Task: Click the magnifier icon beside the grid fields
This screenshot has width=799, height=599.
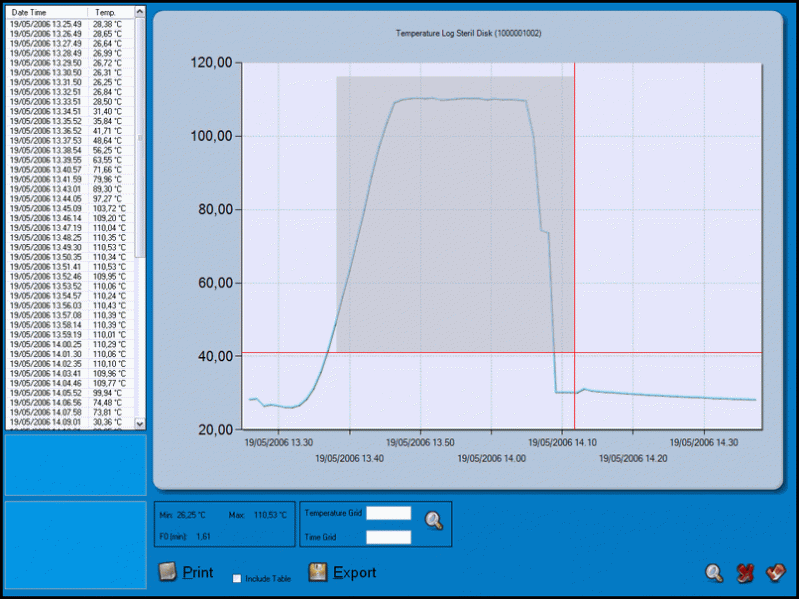Action: 433,519
